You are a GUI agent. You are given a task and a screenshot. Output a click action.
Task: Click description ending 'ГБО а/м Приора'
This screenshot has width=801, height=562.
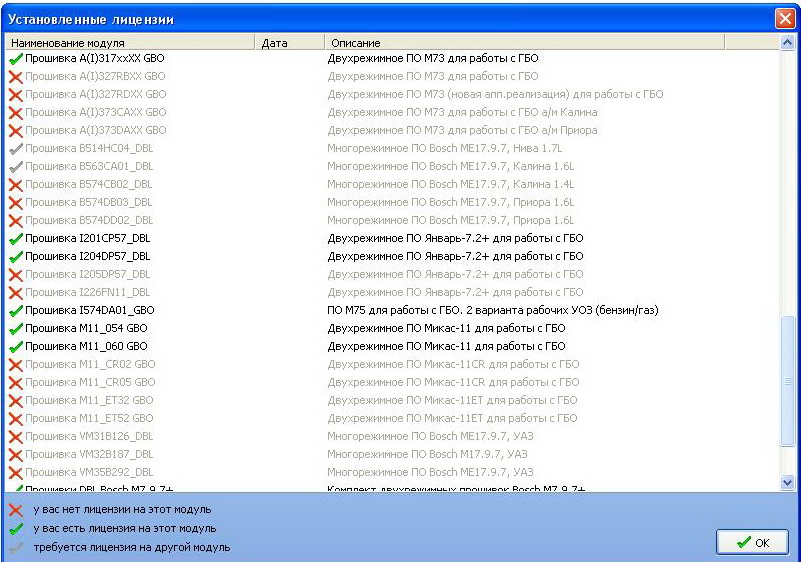click(x=462, y=130)
